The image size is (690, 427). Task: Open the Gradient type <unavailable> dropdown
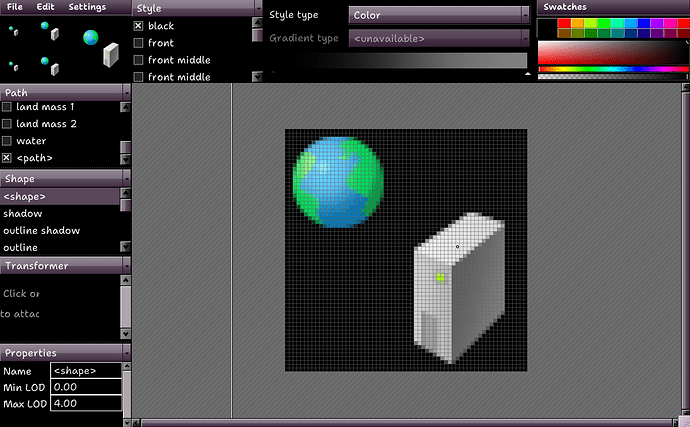click(439, 38)
